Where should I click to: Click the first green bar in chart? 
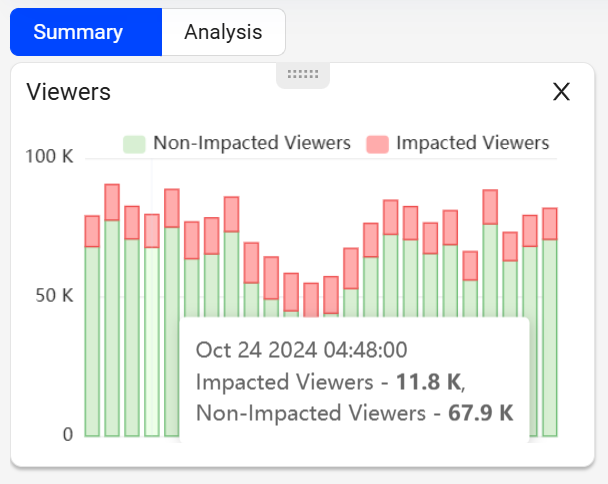point(92,341)
